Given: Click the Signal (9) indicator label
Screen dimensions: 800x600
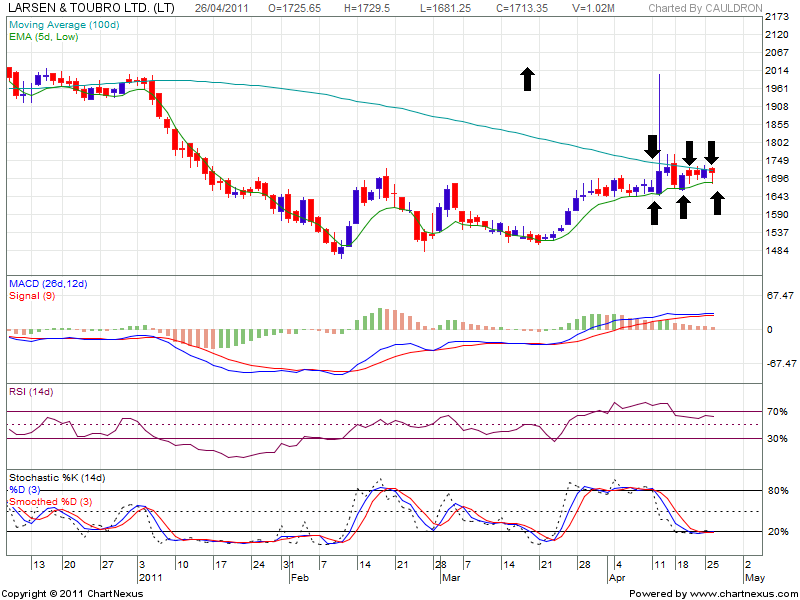Looking at the screenshot, I should point(32,296).
